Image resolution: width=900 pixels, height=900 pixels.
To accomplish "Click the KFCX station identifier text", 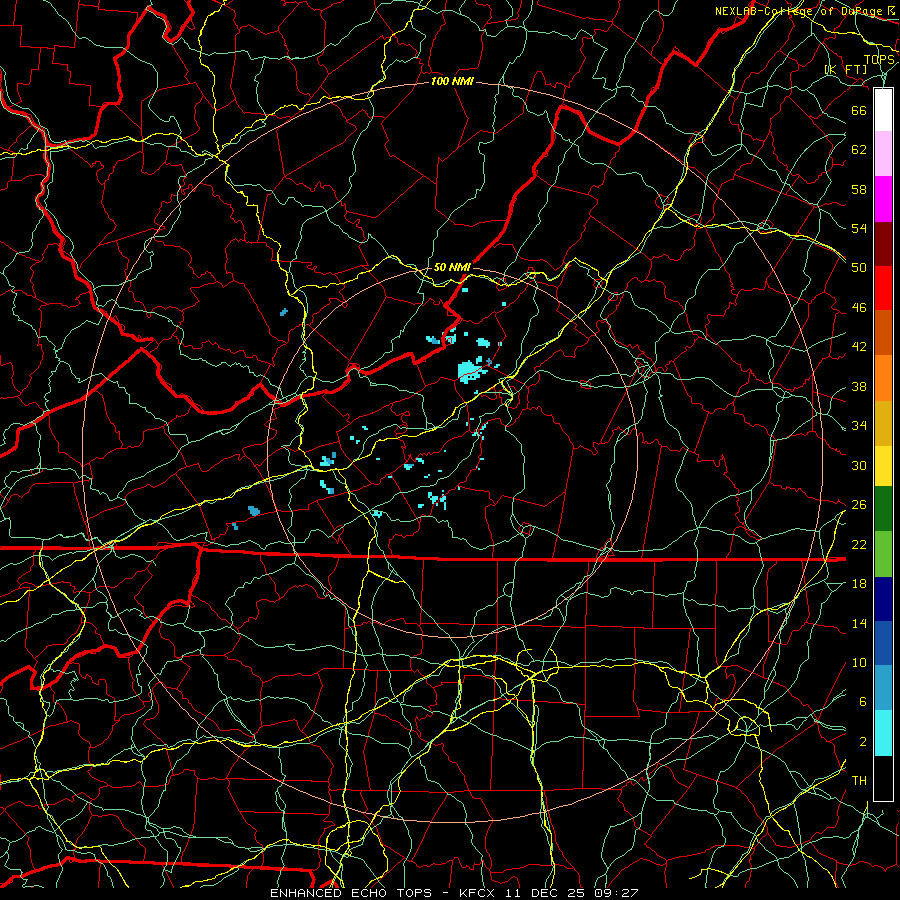I will pyautogui.click(x=479, y=893).
